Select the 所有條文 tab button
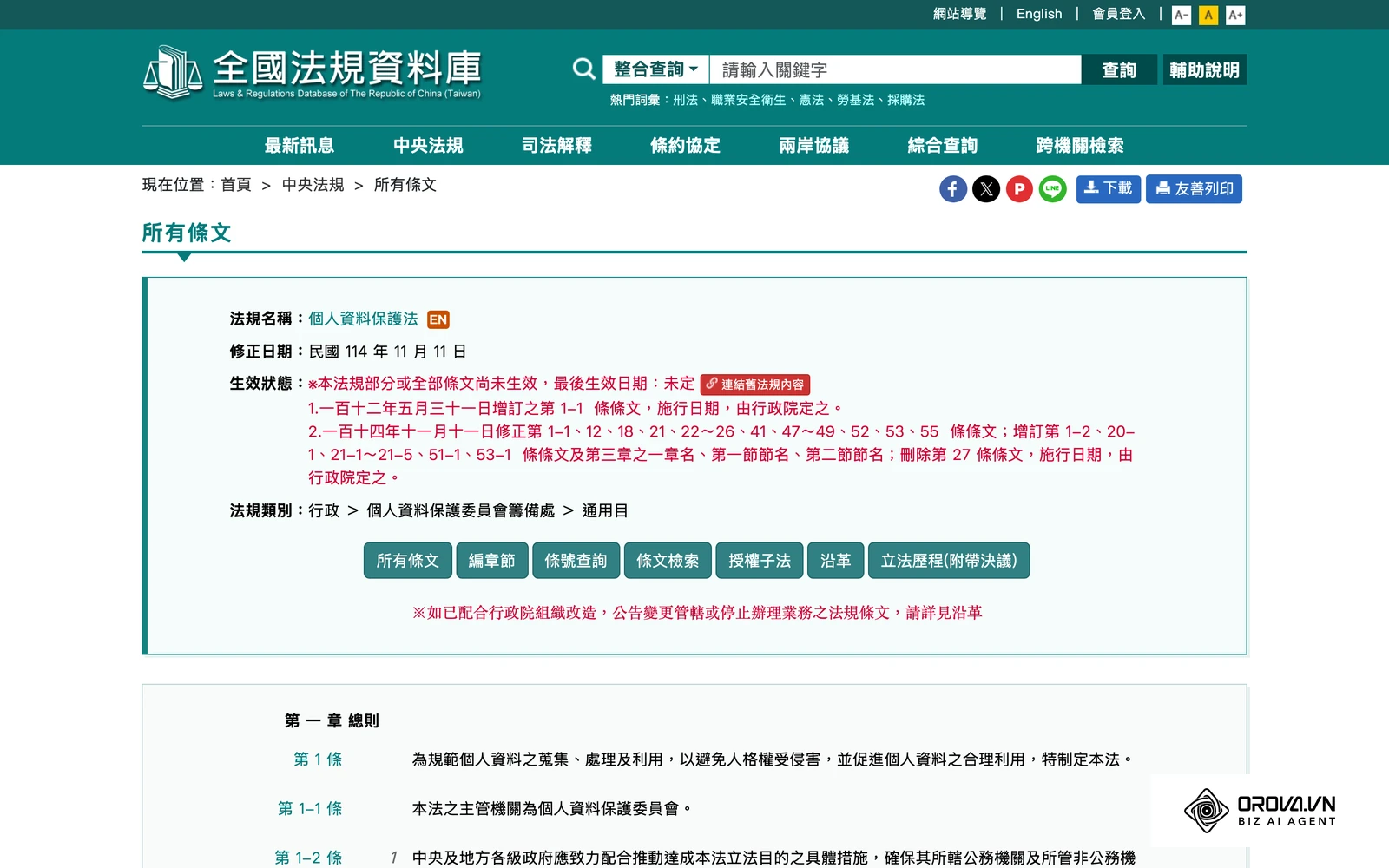This screenshot has width=1389, height=868. (408, 561)
